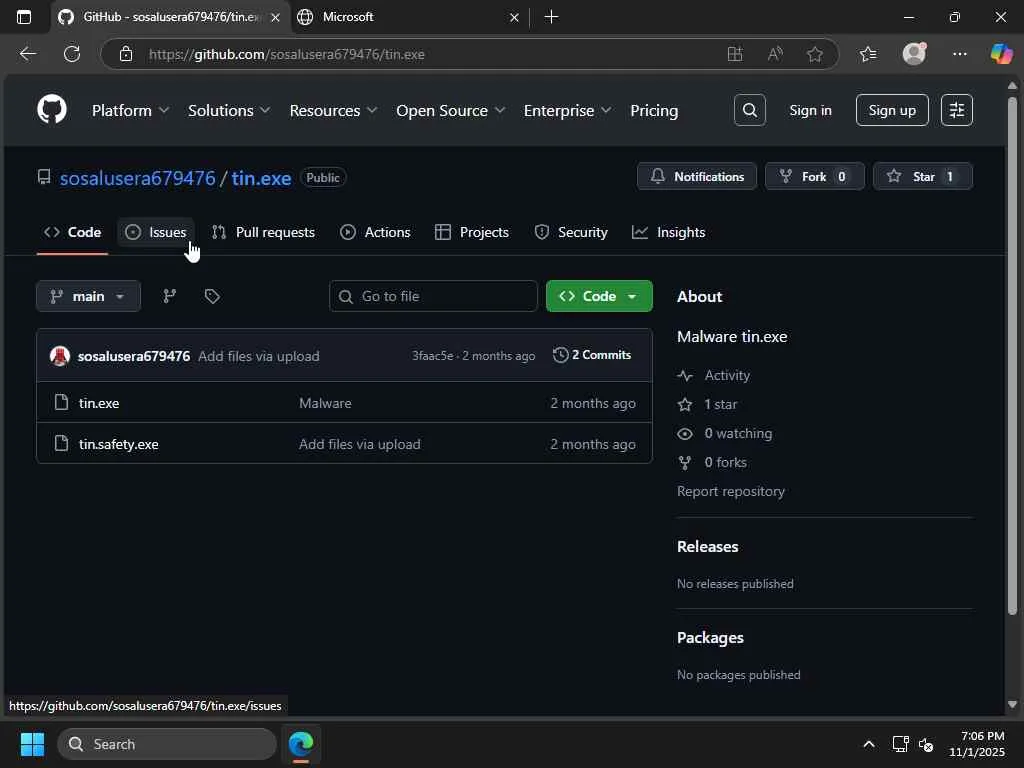The height and width of the screenshot is (768, 1024).
Task: Expand the Platform menu
Action: [130, 110]
